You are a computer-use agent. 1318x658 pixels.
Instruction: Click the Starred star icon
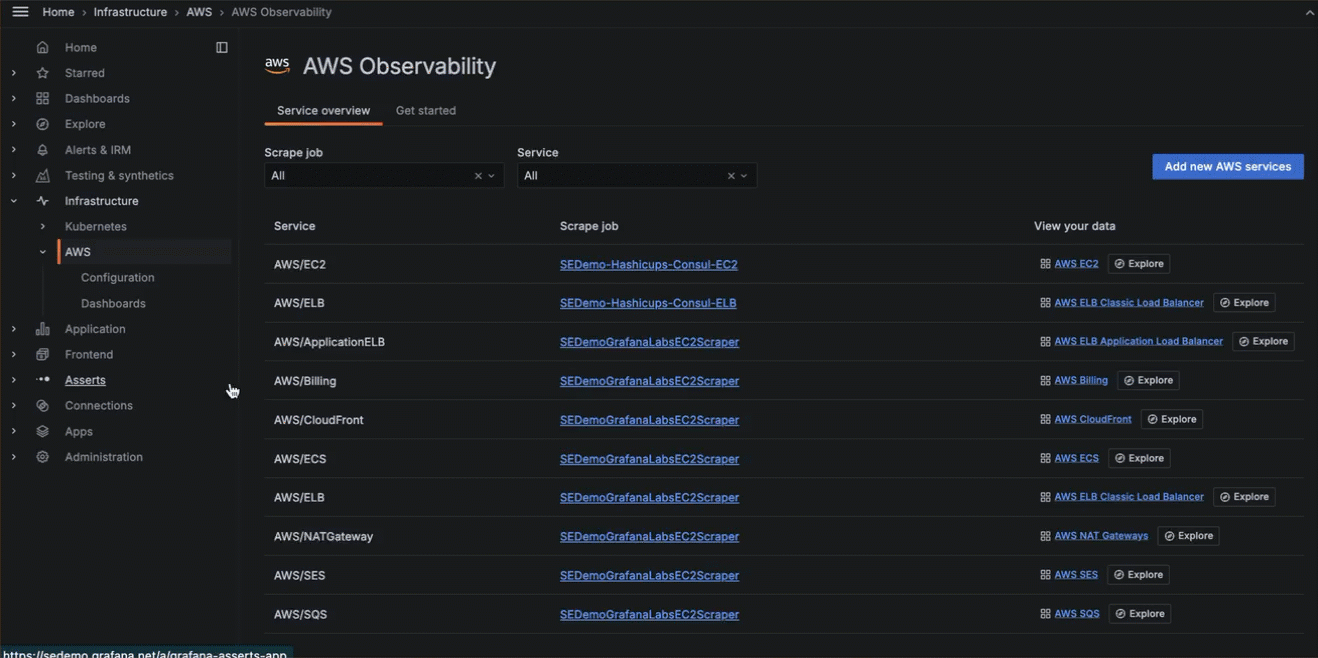coord(42,73)
